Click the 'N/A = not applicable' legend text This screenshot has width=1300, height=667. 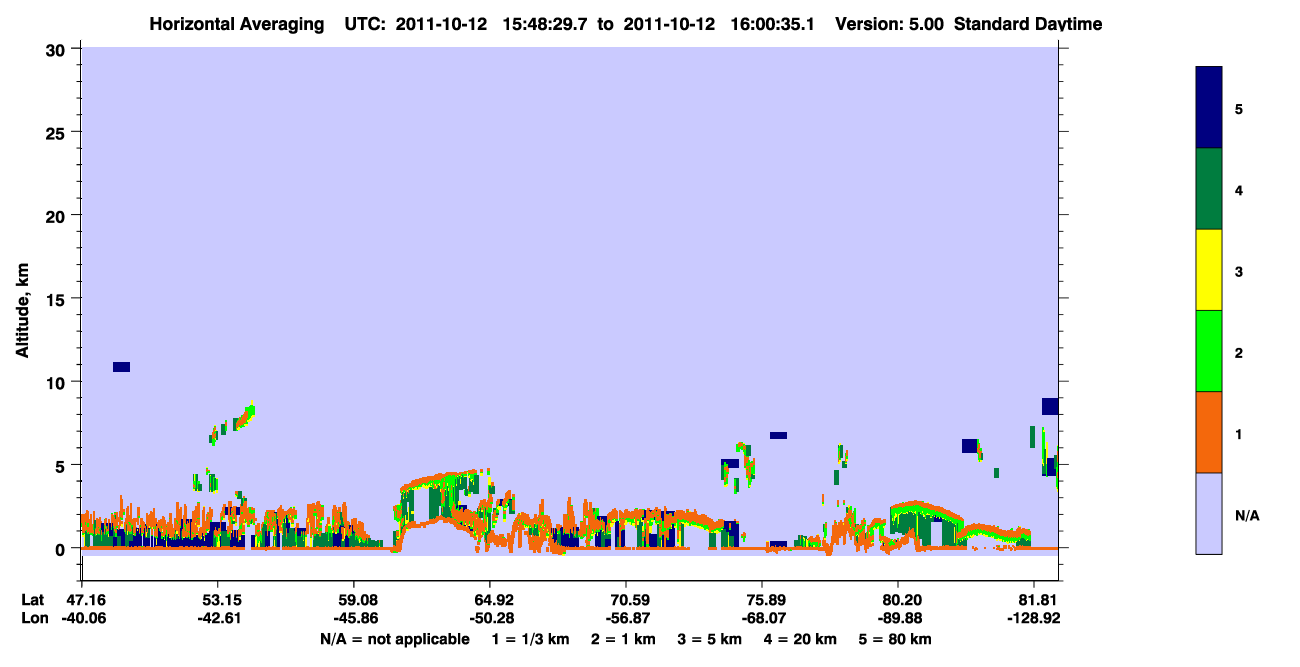[x=394, y=639]
